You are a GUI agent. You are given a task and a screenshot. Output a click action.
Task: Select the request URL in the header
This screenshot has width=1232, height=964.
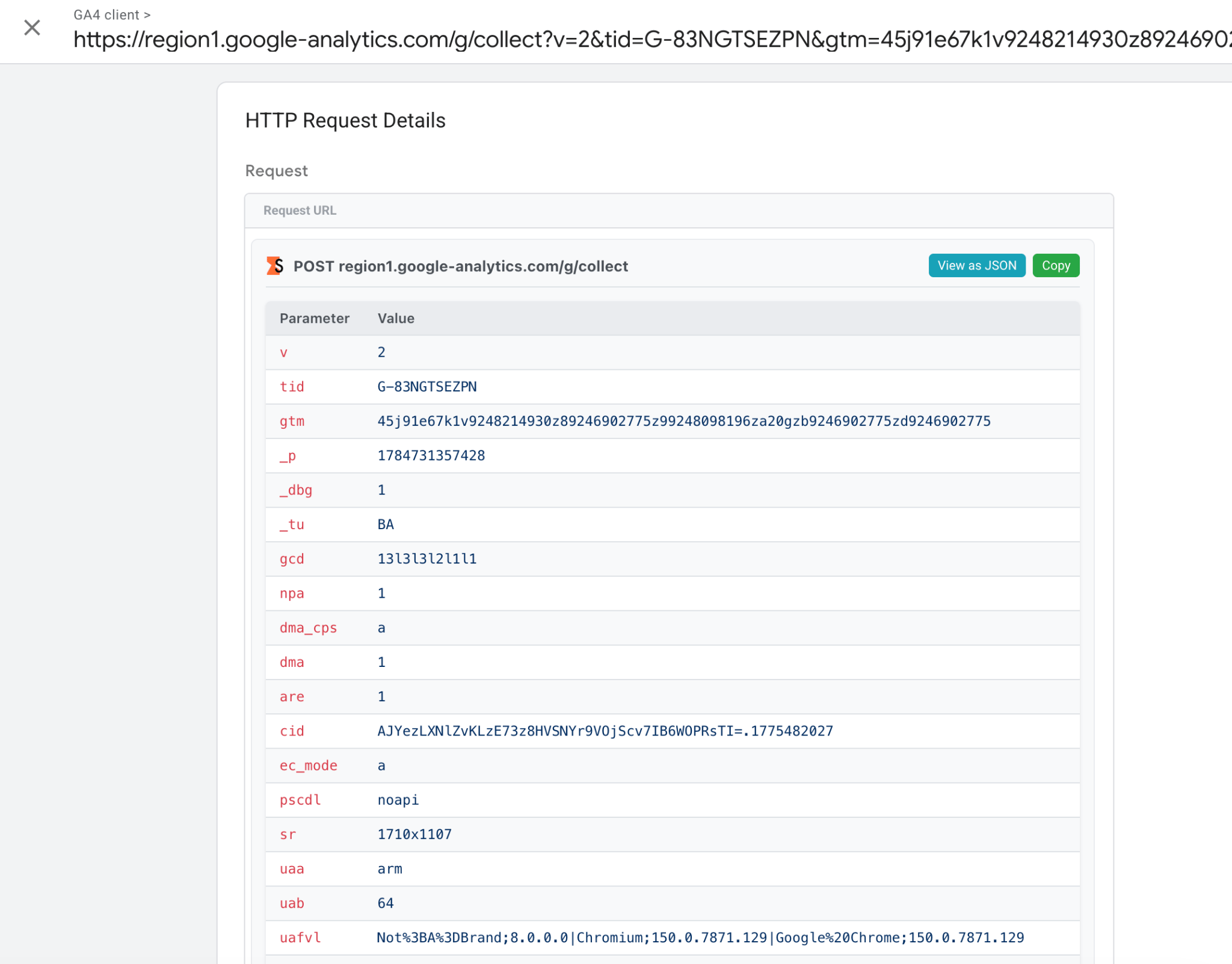pos(652,40)
